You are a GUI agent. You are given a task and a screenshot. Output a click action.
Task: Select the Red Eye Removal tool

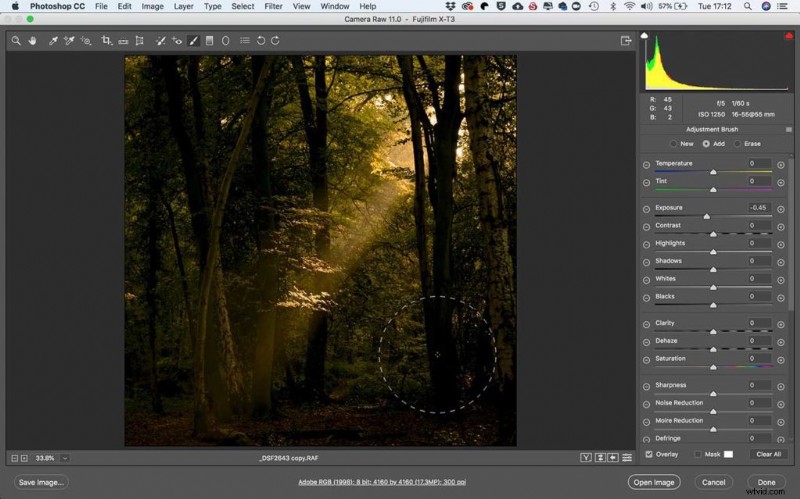[x=177, y=40]
